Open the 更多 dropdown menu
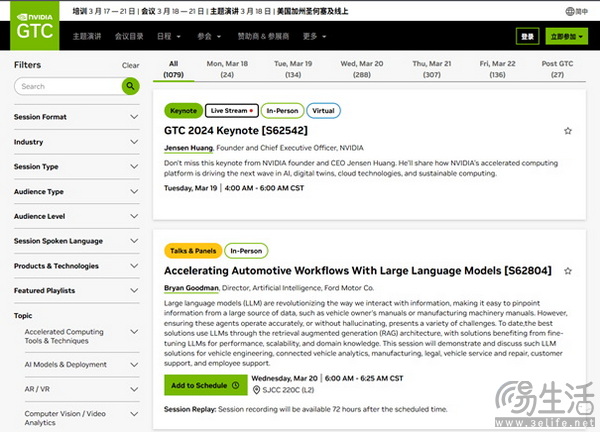 (314, 36)
